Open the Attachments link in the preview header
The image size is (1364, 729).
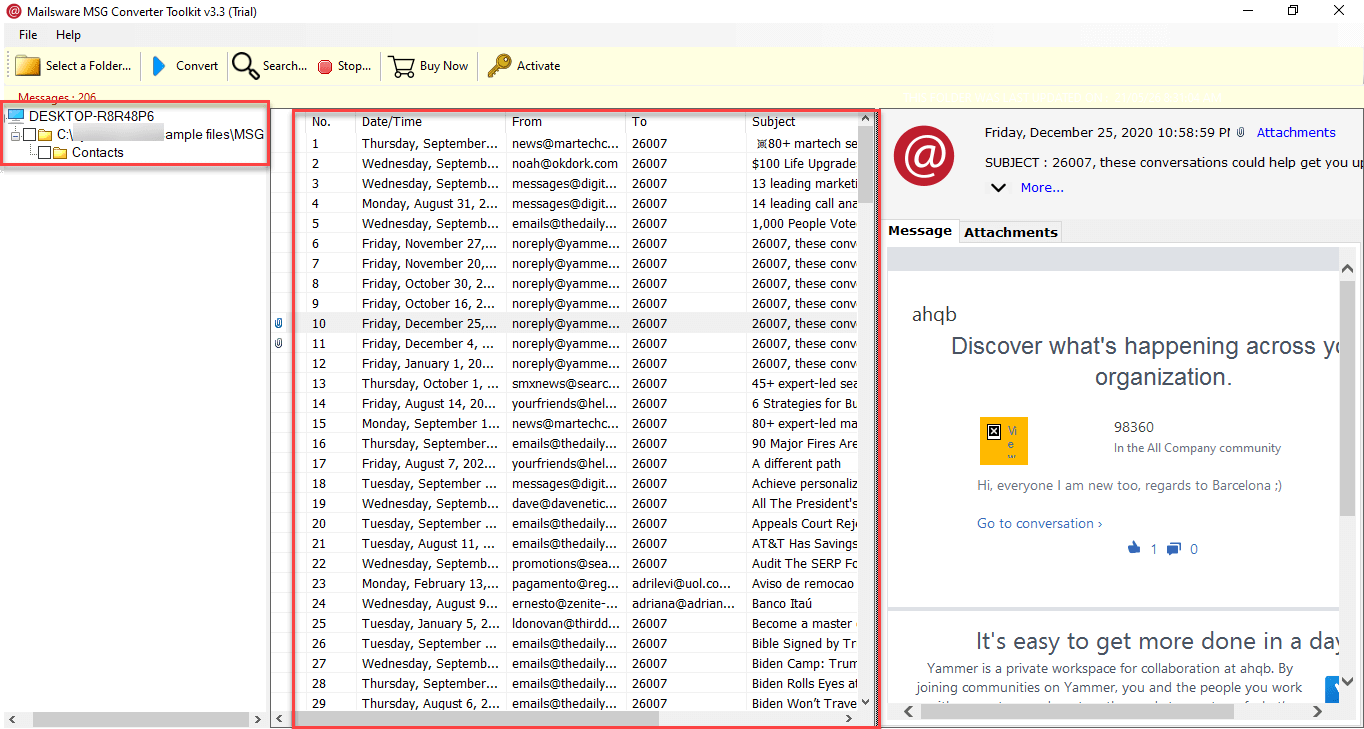pos(1296,132)
